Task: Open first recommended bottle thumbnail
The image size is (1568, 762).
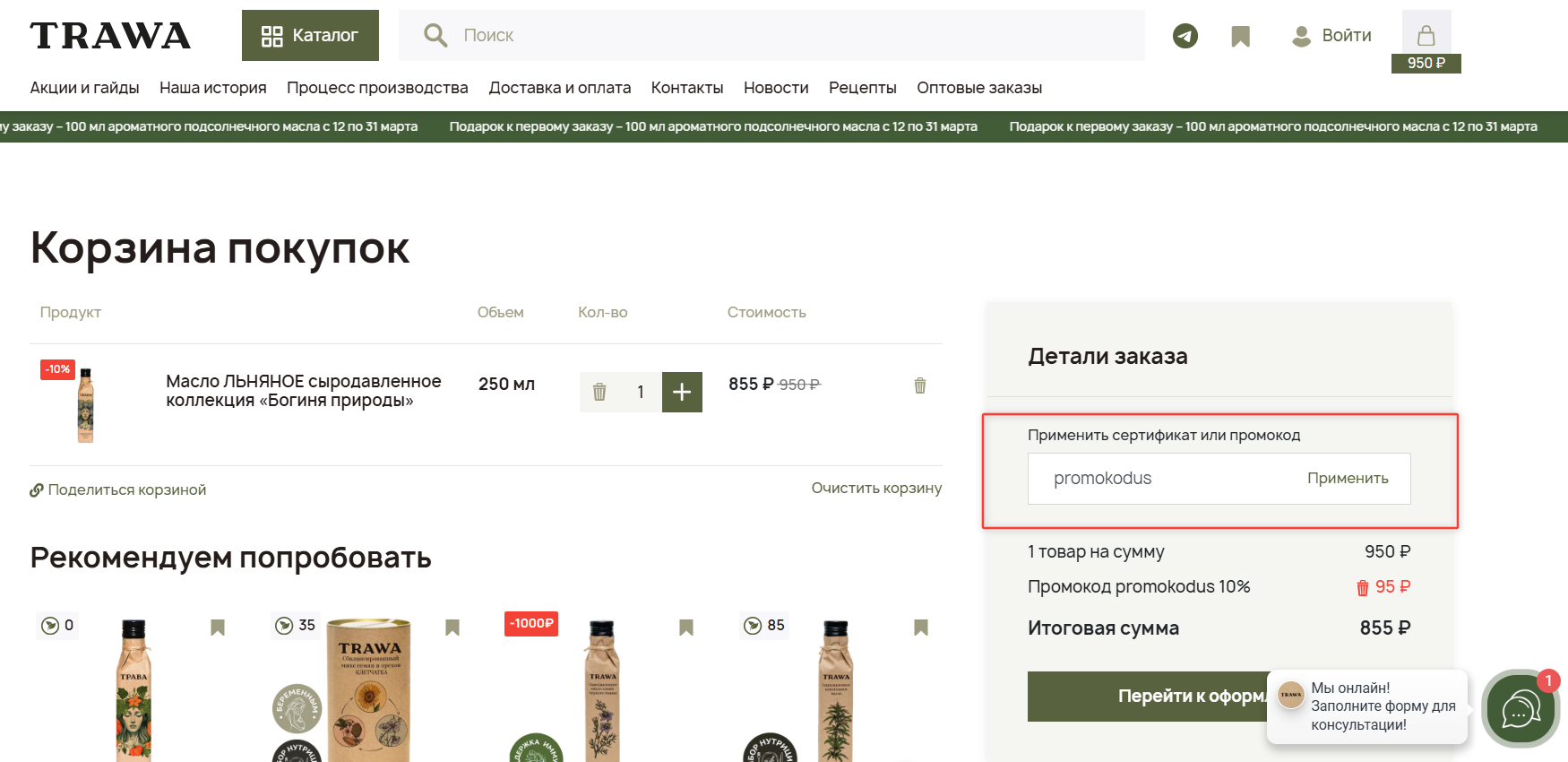Action: (134, 690)
